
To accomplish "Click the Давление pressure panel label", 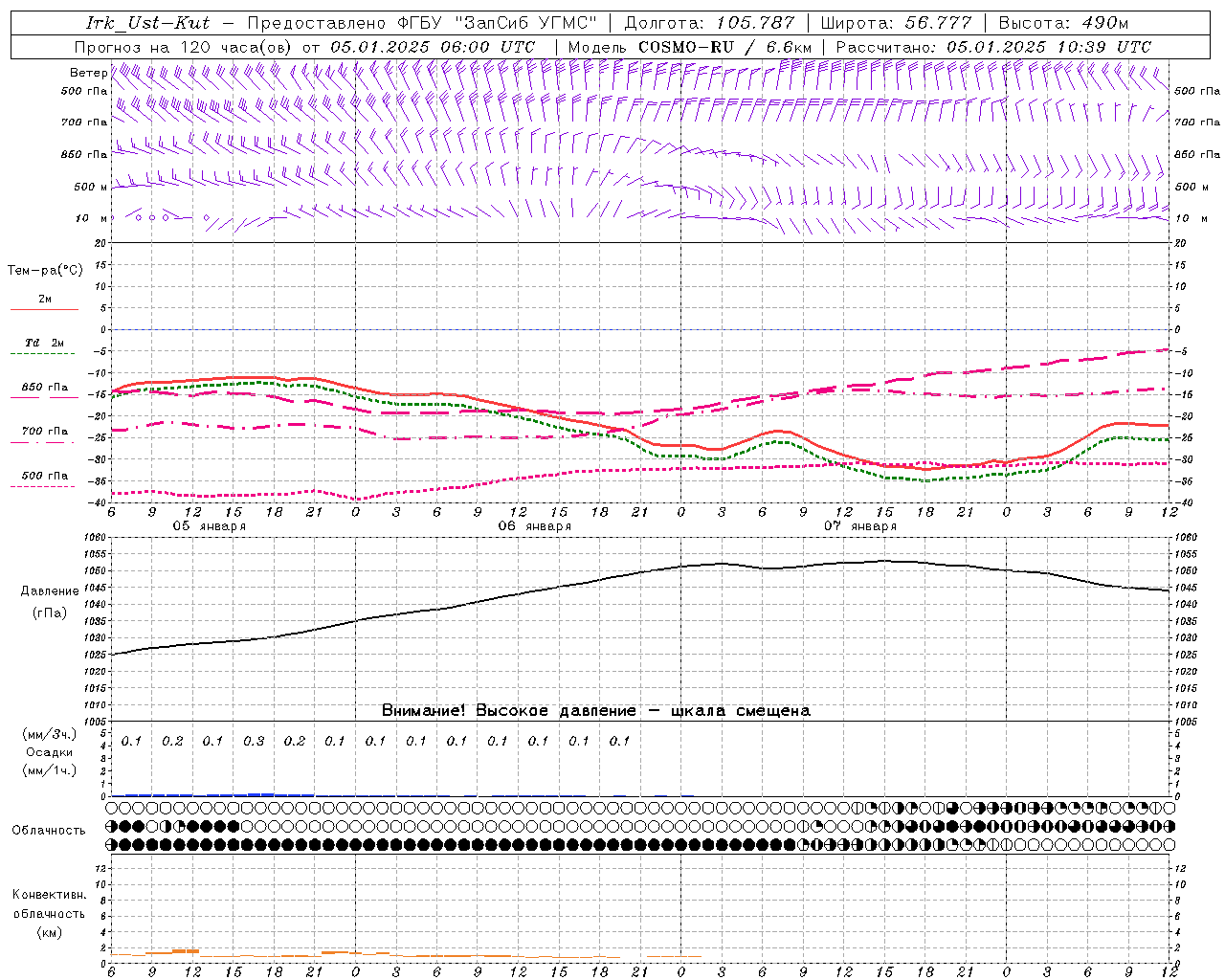I will pos(50,591).
